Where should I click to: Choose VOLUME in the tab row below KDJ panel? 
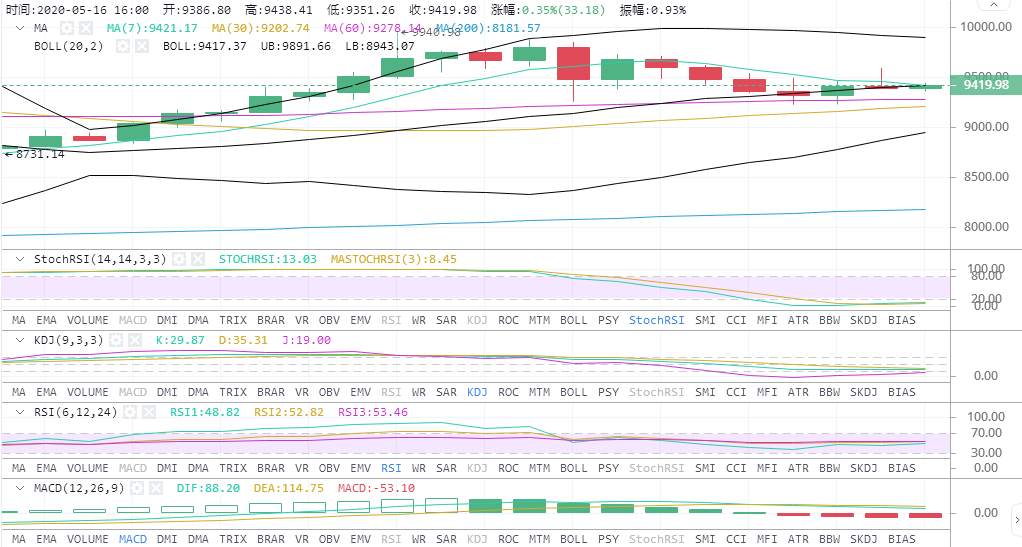pyautogui.click(x=88, y=392)
